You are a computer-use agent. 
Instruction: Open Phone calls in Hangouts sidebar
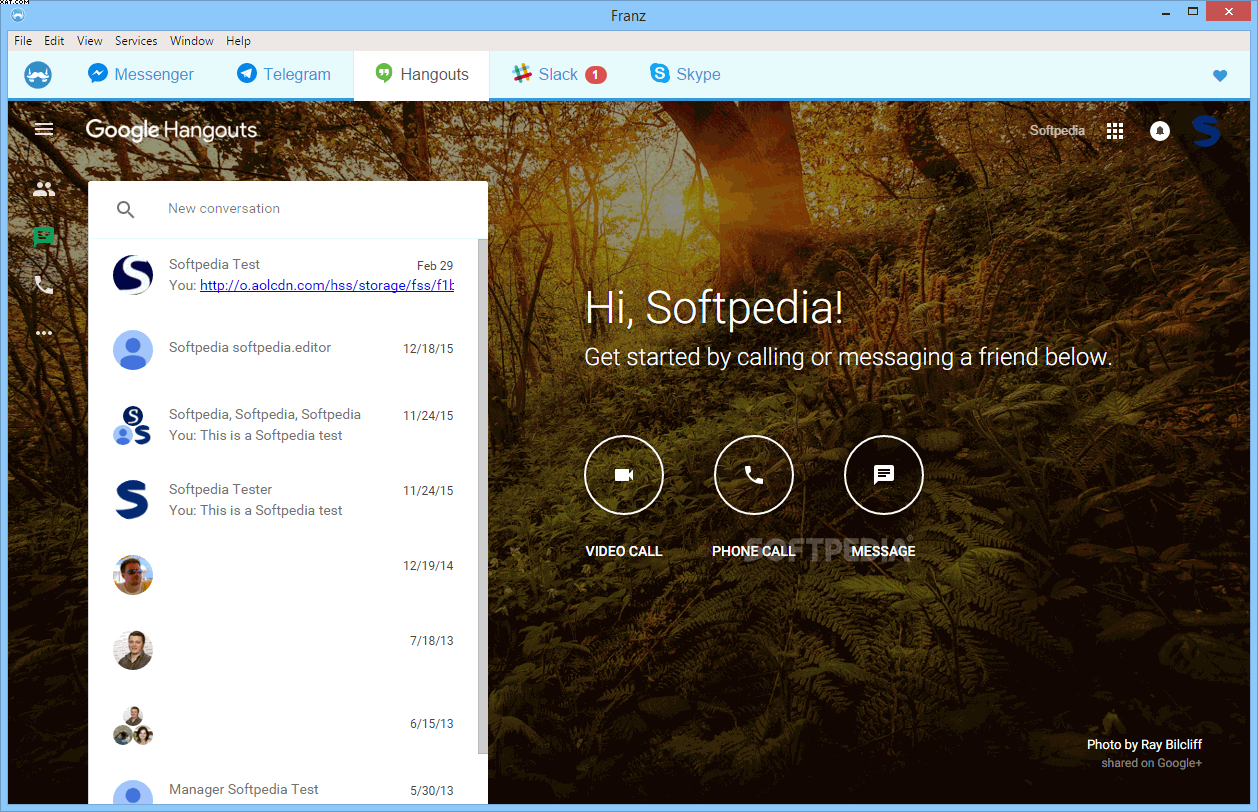point(43,285)
